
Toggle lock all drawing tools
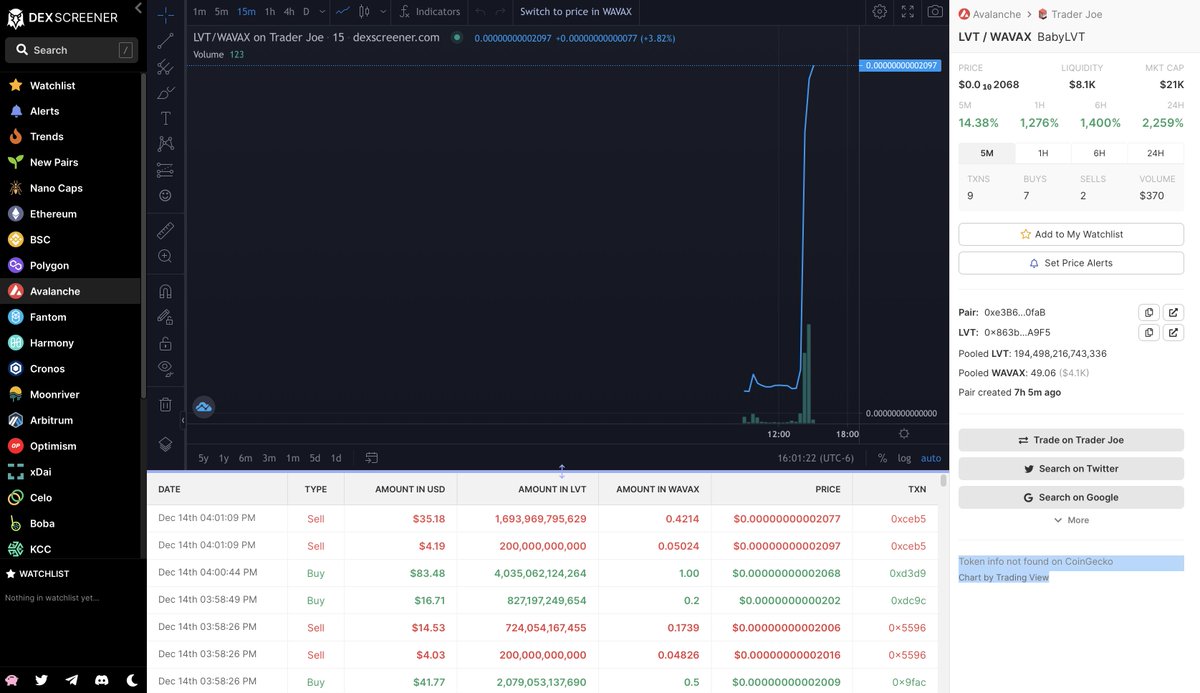pos(165,343)
